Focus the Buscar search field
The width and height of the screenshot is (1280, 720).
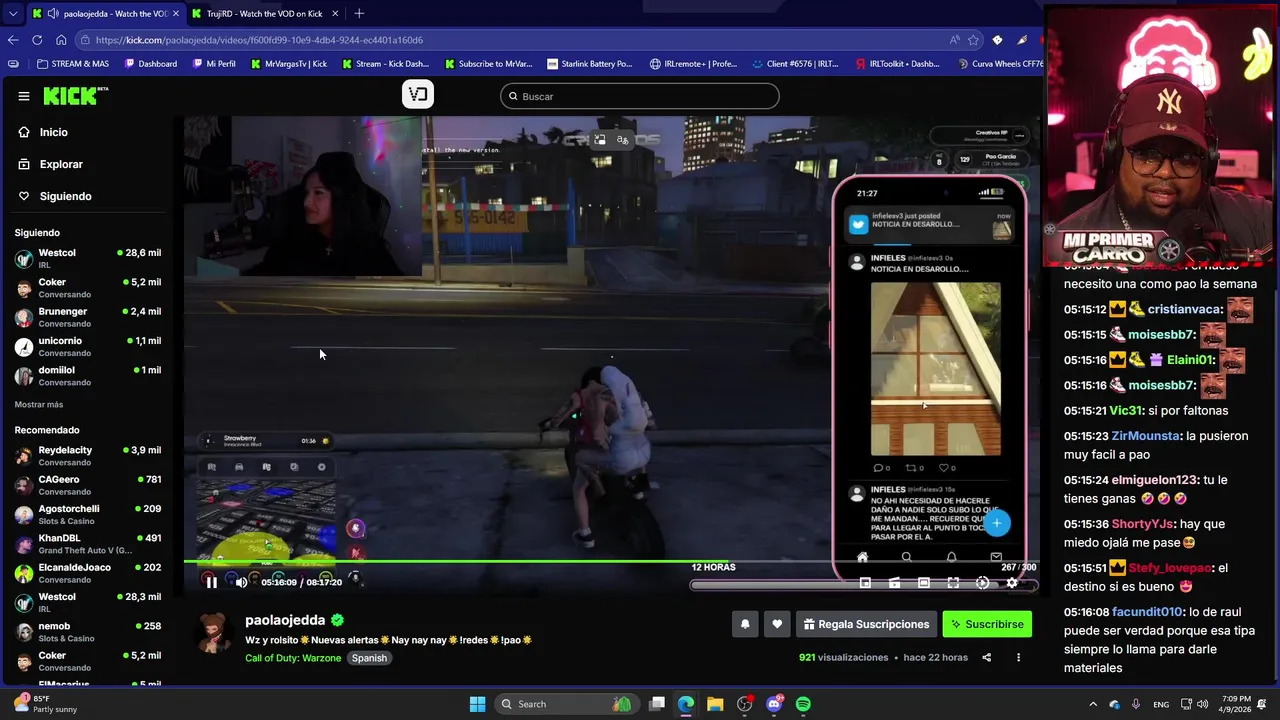(x=640, y=96)
